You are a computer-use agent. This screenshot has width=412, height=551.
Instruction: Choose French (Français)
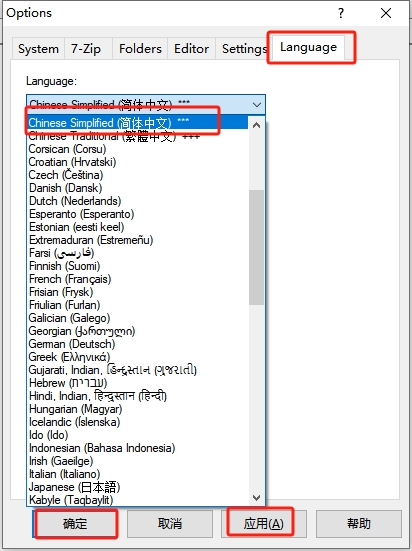point(138,279)
